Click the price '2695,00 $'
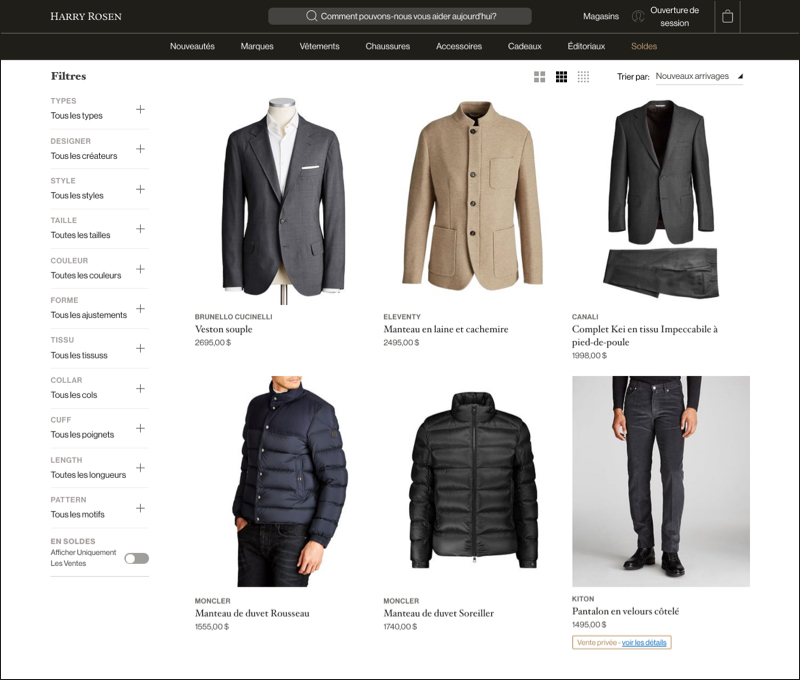 click(213, 343)
